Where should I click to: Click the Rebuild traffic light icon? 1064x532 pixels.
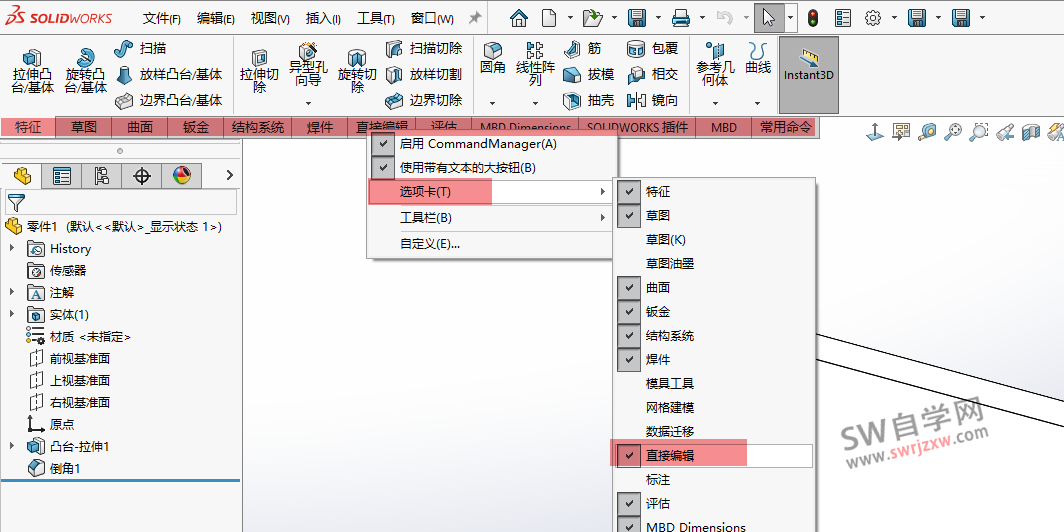click(x=813, y=18)
